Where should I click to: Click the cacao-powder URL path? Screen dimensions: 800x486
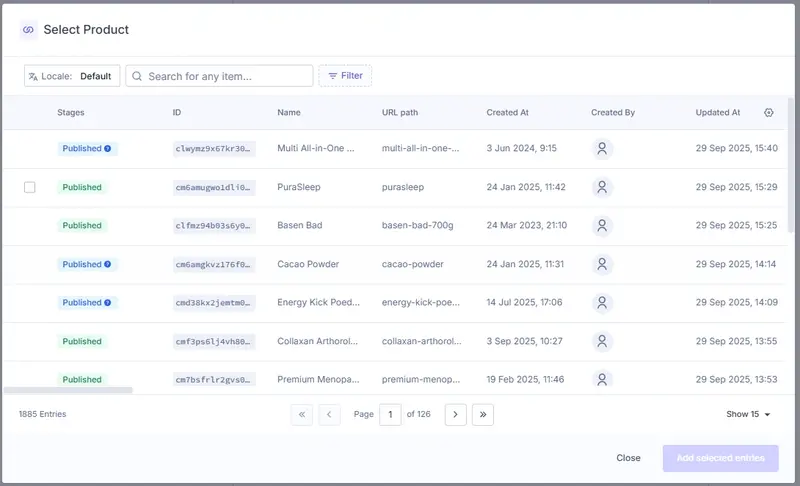pyautogui.click(x=412, y=264)
